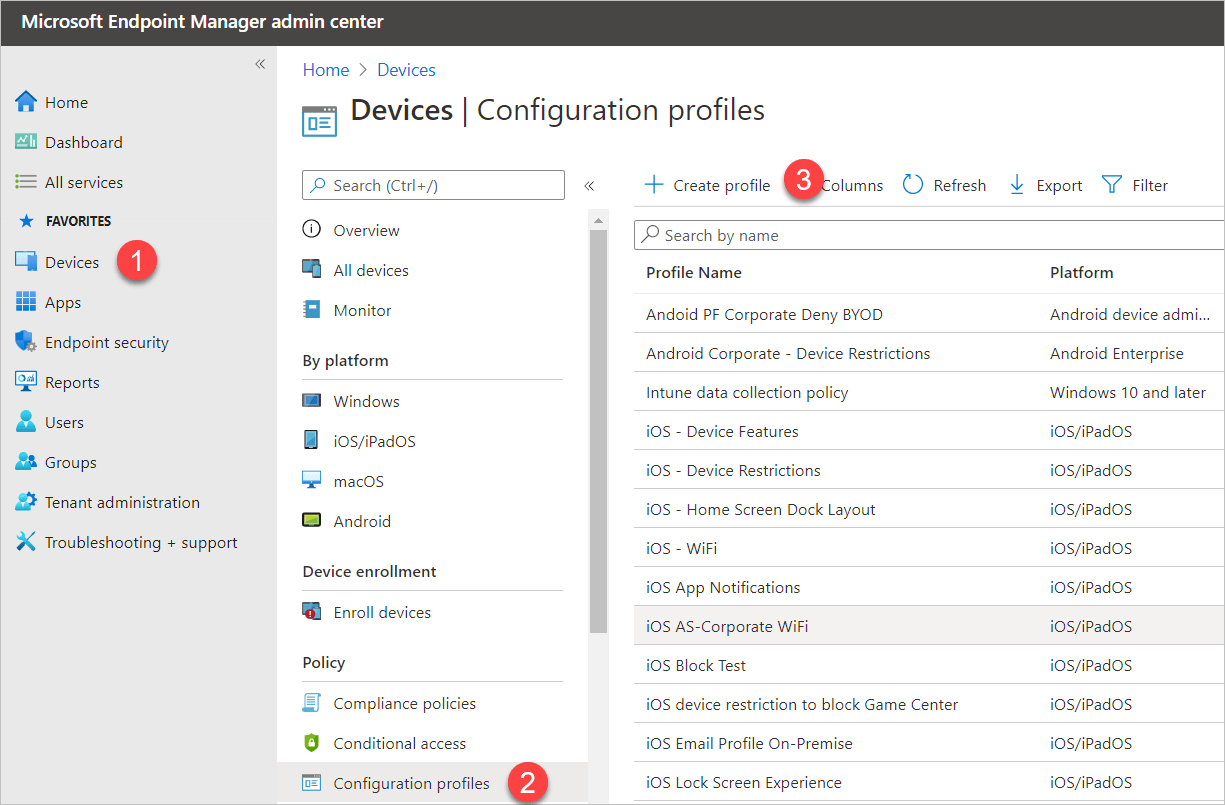The height and width of the screenshot is (805, 1225).
Task: Open iOS - WiFi profile
Action: [x=681, y=548]
